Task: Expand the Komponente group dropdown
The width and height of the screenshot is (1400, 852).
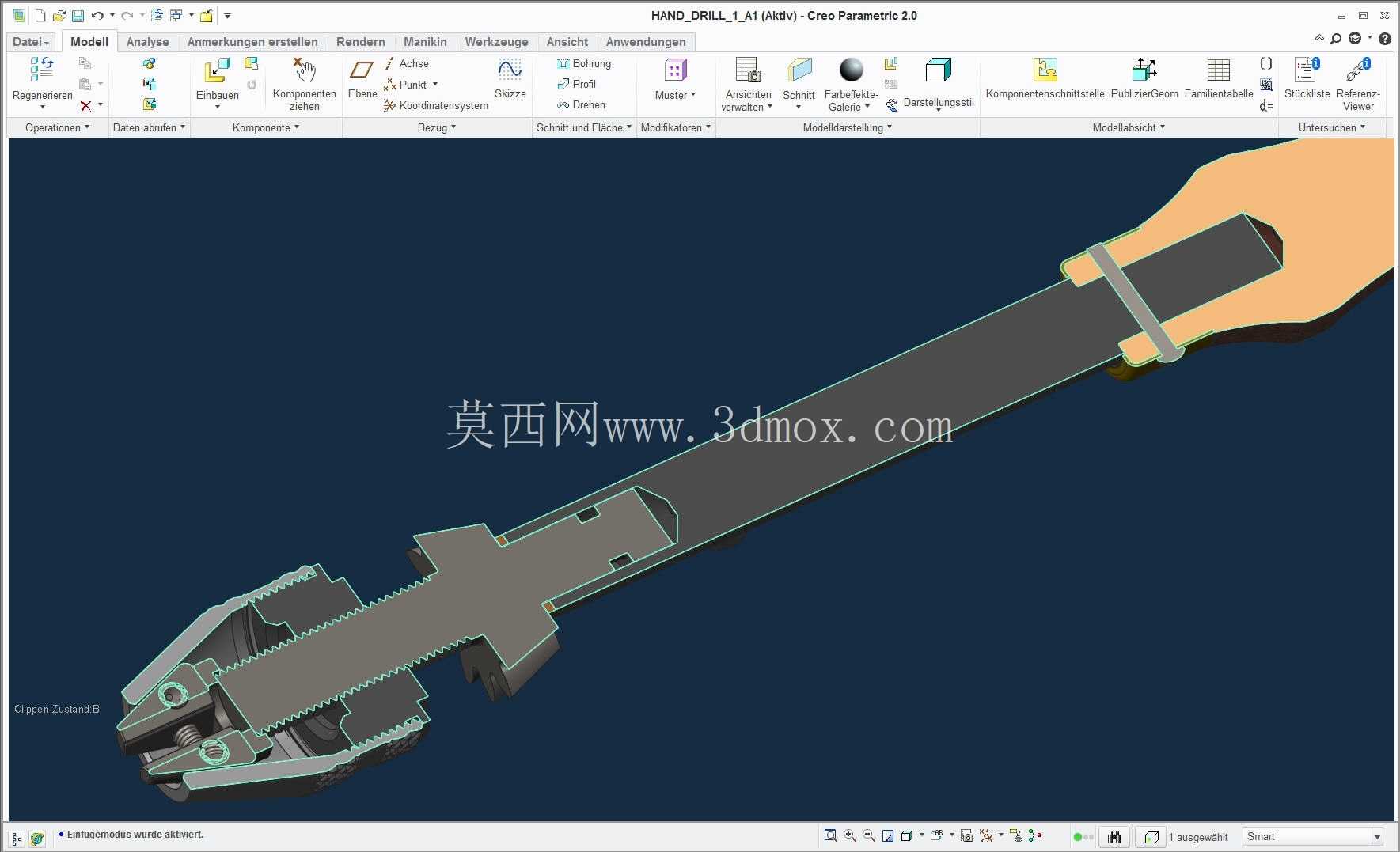Action: 266,127
